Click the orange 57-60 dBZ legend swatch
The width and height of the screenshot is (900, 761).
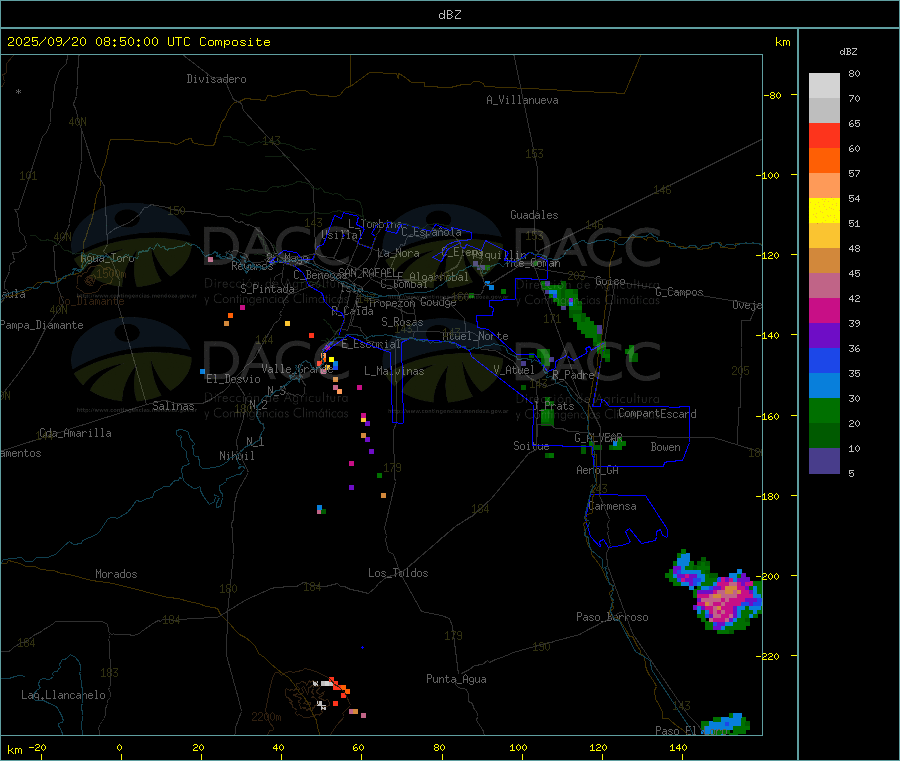coord(824,161)
